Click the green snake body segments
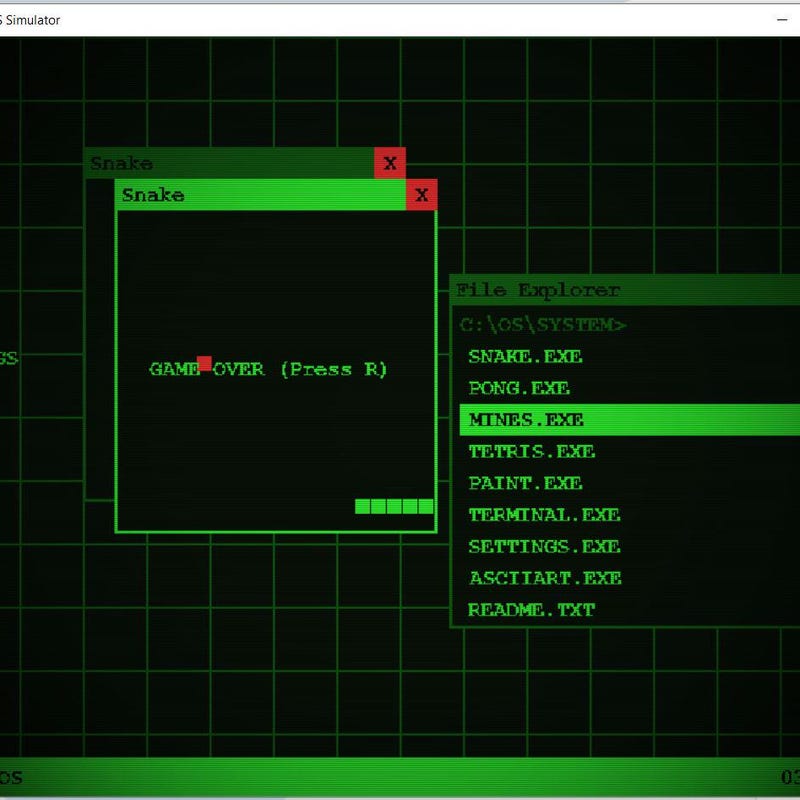The height and width of the screenshot is (800, 800). point(394,507)
